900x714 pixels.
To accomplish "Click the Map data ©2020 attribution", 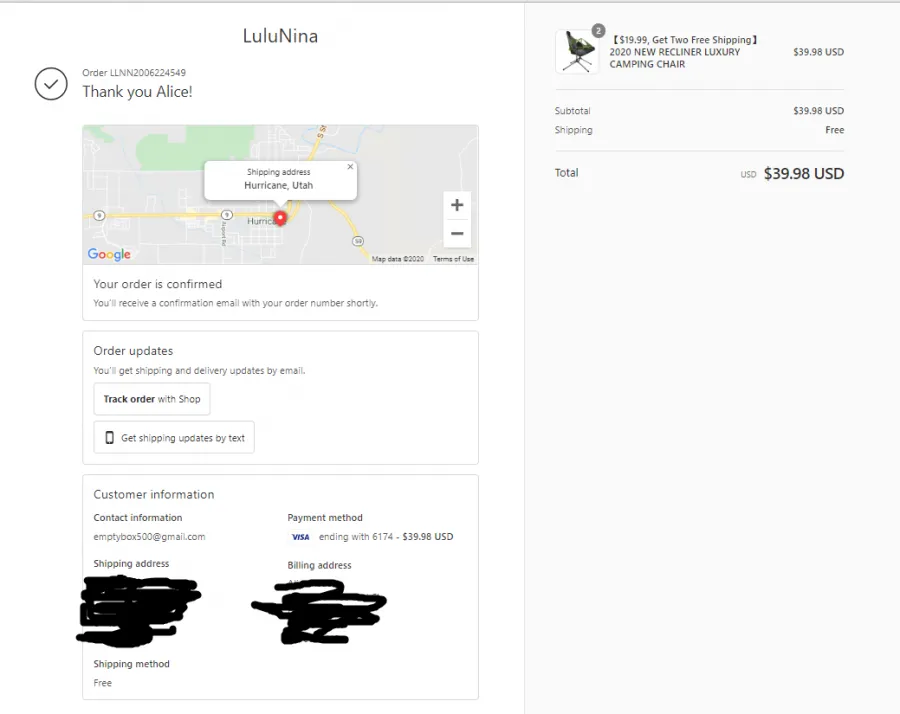I will [398, 259].
